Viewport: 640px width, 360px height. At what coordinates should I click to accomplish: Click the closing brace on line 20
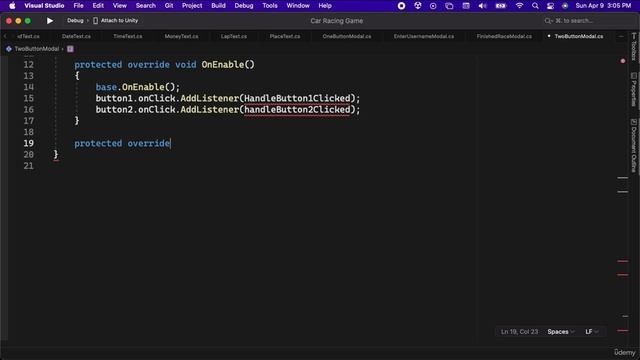56,154
